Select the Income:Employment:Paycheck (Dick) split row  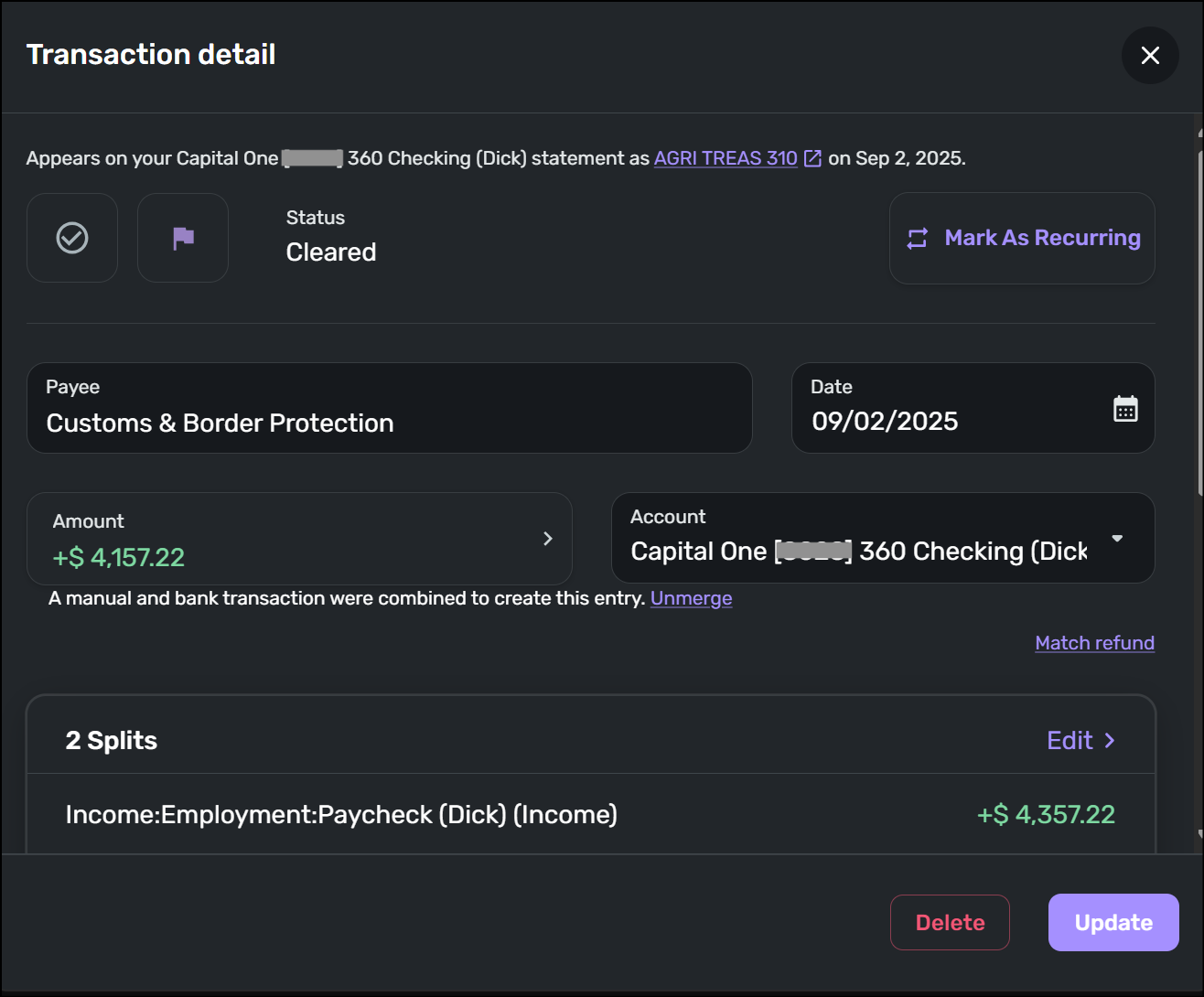(x=341, y=814)
